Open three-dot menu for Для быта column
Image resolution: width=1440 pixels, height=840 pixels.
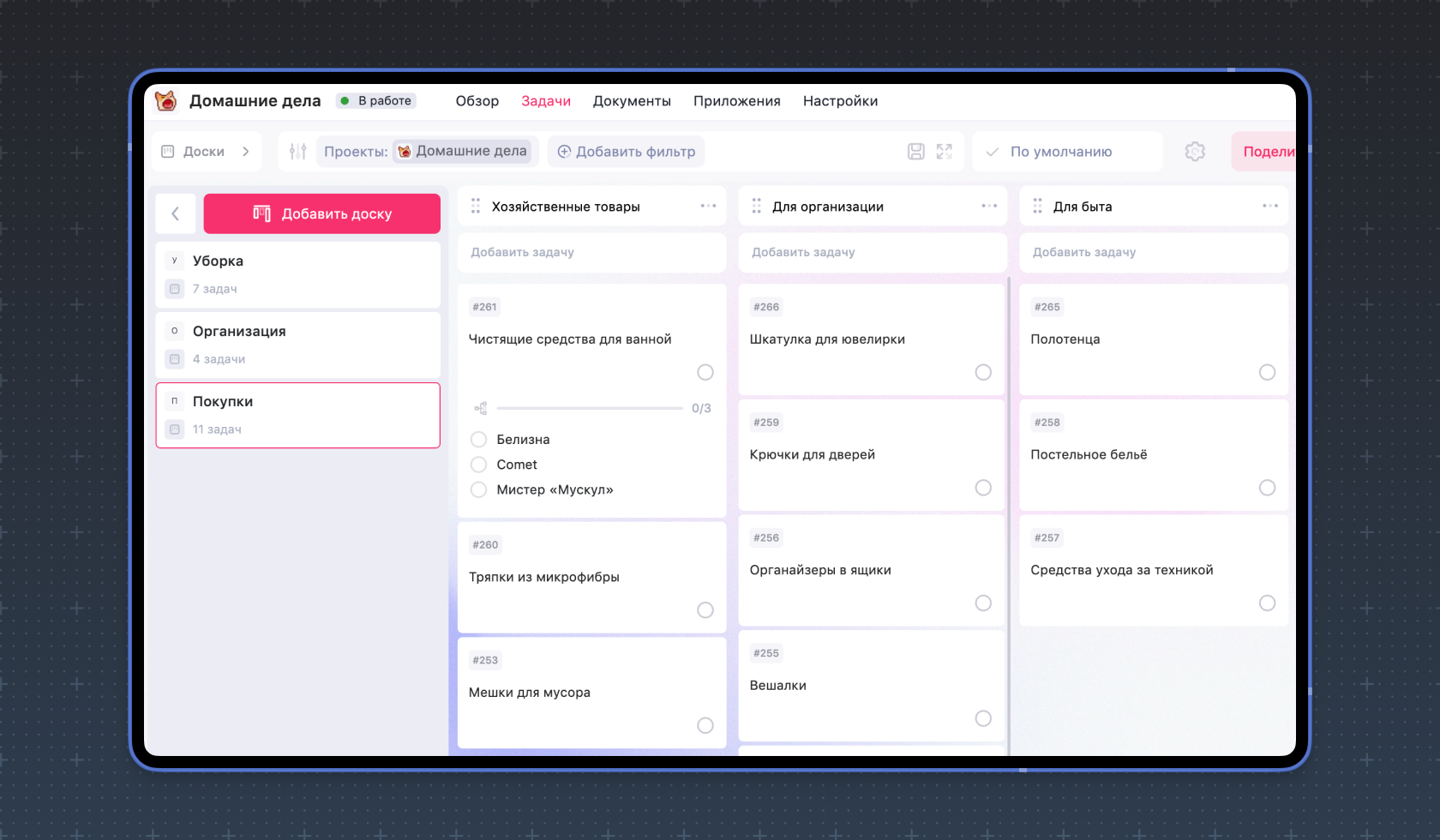click(1269, 207)
